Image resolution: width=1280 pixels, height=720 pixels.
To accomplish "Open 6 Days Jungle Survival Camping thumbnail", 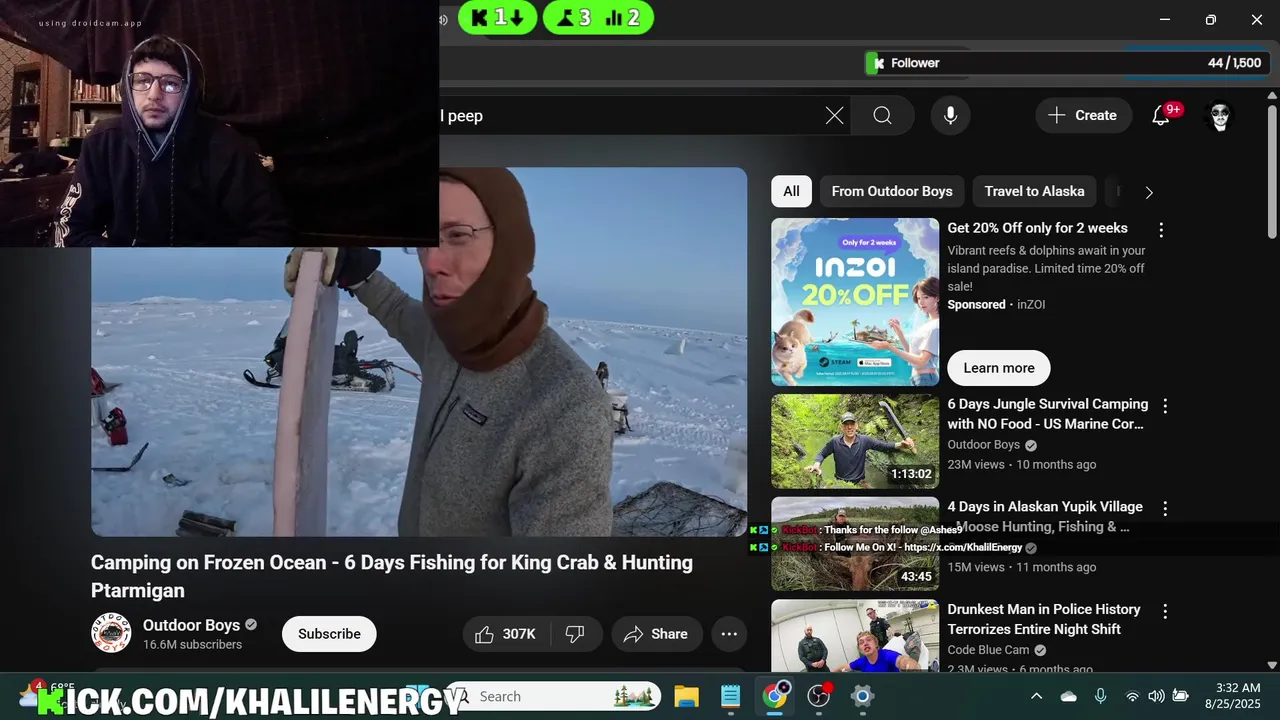I will [855, 441].
